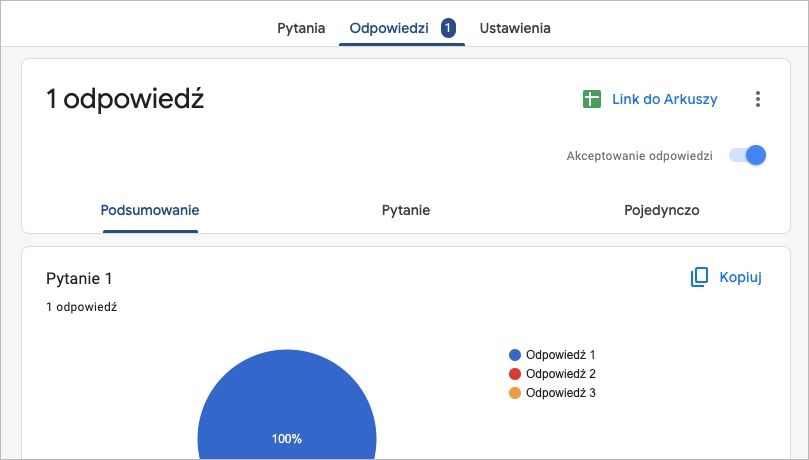Click the response count badge on Odpowiedzi
The width and height of the screenshot is (809, 460).
tap(448, 28)
